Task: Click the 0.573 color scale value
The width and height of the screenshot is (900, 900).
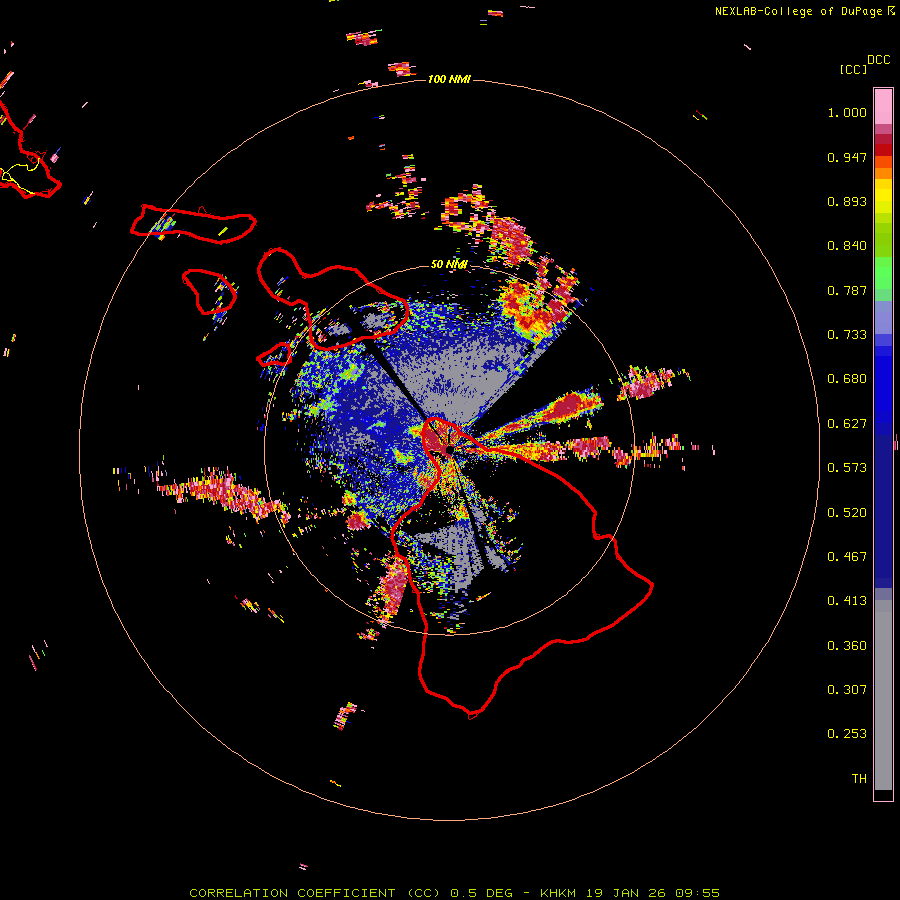Action: 847,468
